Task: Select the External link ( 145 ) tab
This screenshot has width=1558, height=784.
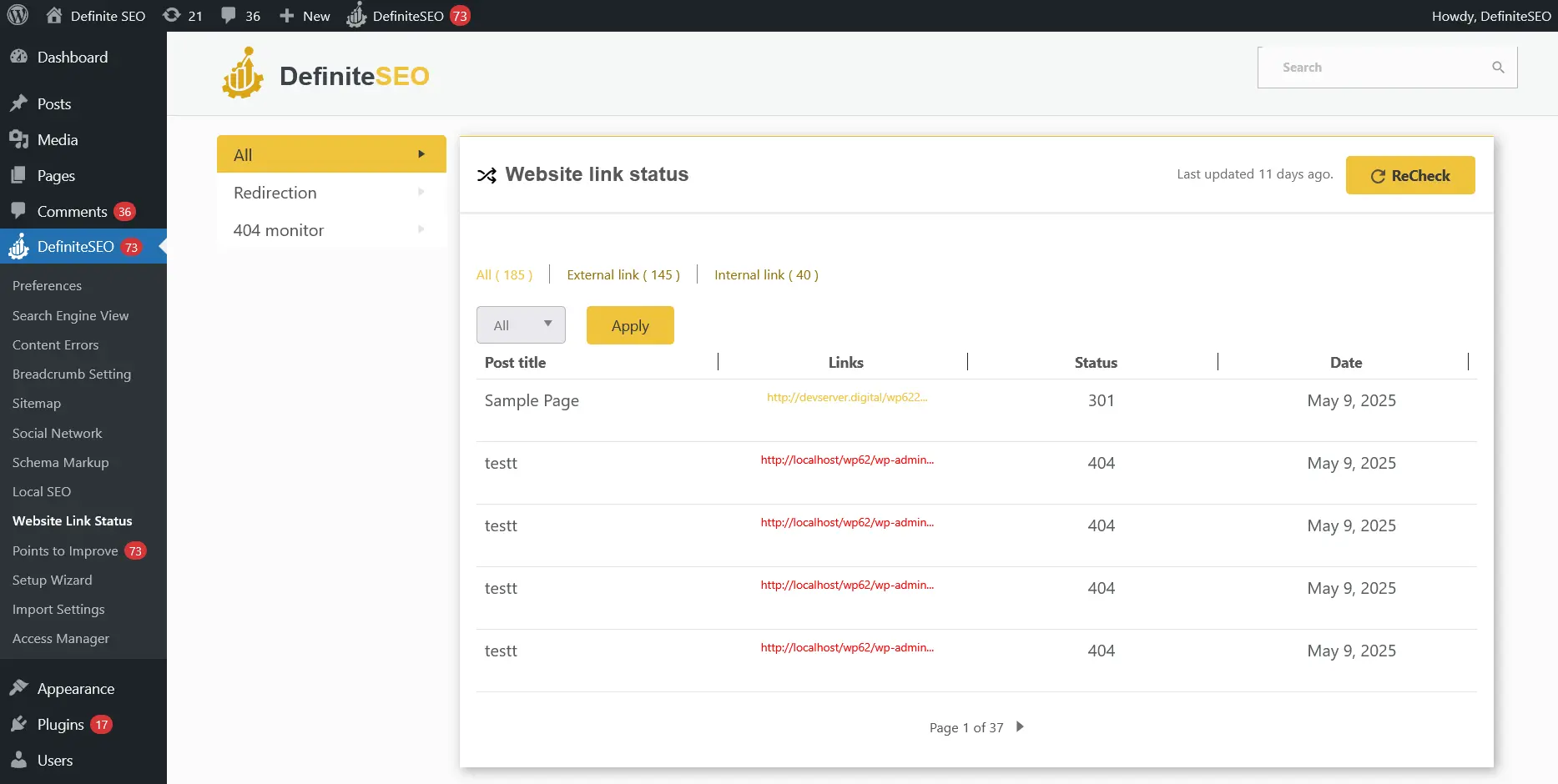Action: click(623, 274)
